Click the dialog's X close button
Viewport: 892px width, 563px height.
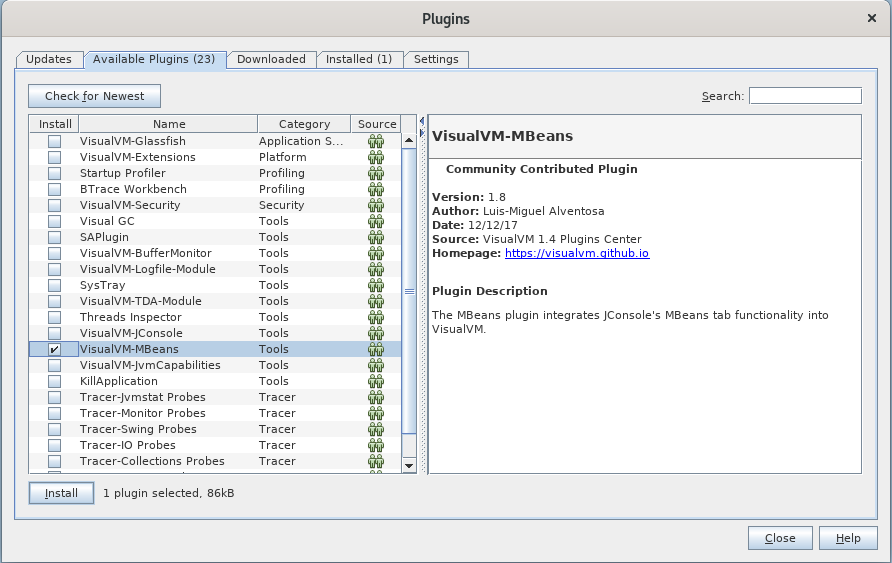pos(872,18)
